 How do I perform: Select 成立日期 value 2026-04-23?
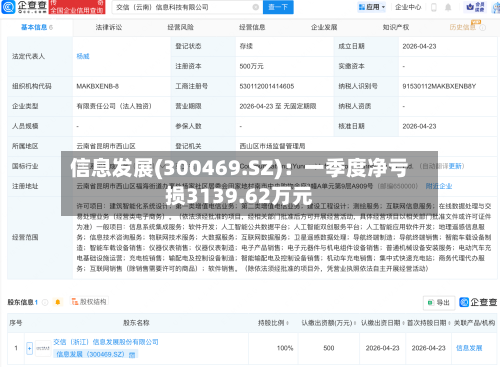pos(419,46)
